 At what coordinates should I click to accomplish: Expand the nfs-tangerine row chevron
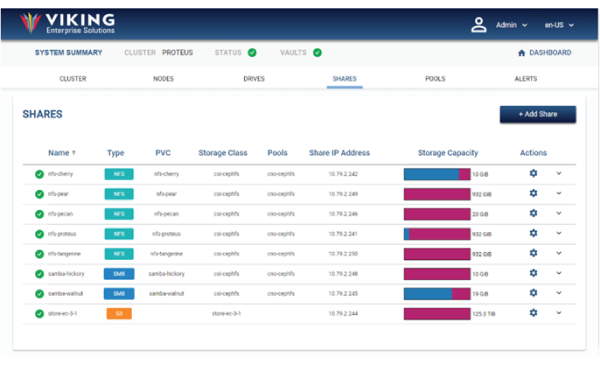(x=559, y=253)
